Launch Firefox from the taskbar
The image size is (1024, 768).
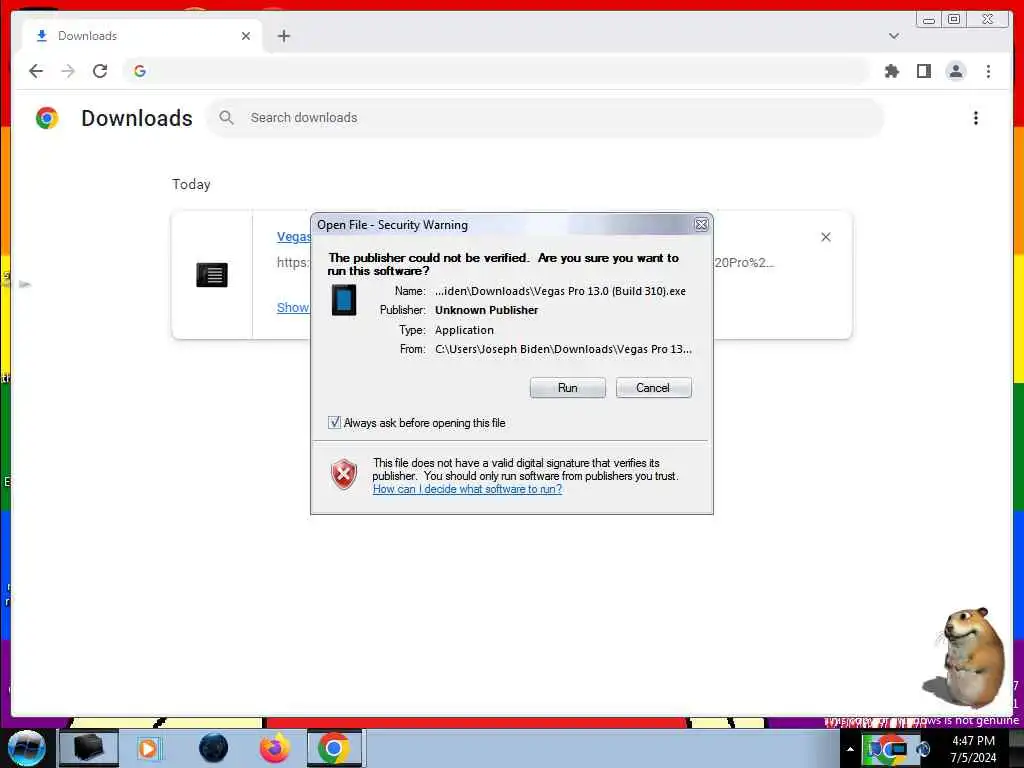point(274,748)
